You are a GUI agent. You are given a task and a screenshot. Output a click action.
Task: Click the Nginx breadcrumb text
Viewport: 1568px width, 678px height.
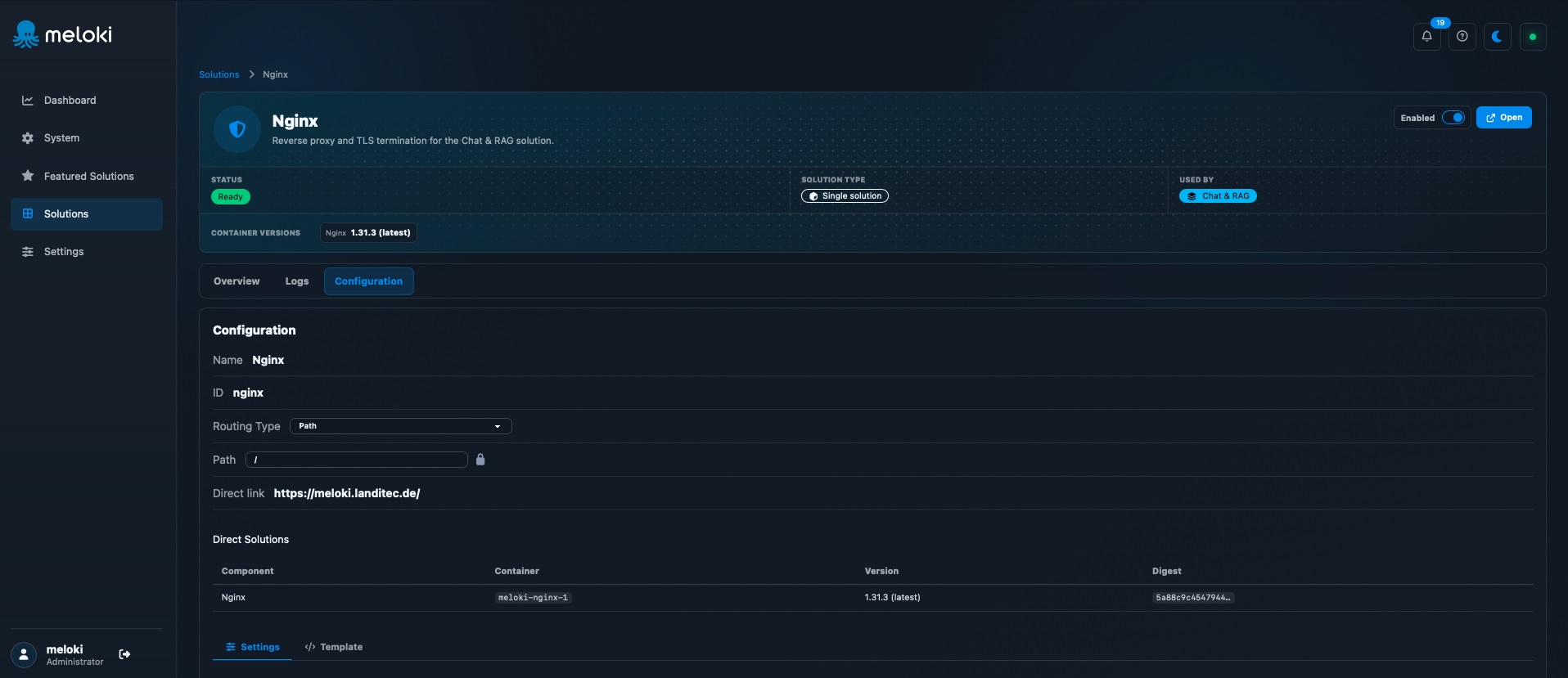coord(276,74)
